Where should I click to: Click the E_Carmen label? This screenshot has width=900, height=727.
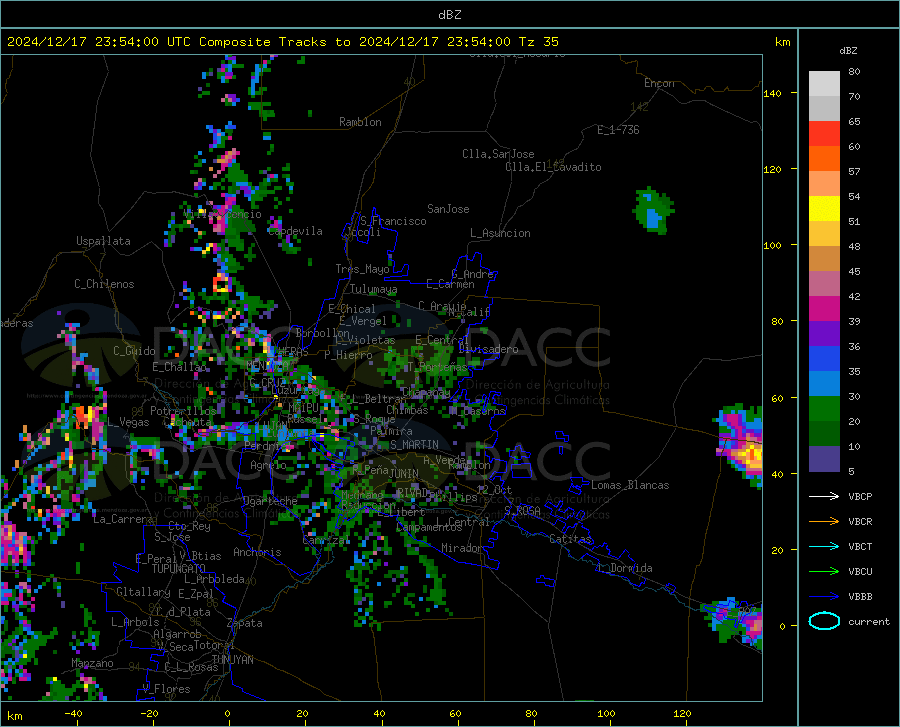click(450, 284)
